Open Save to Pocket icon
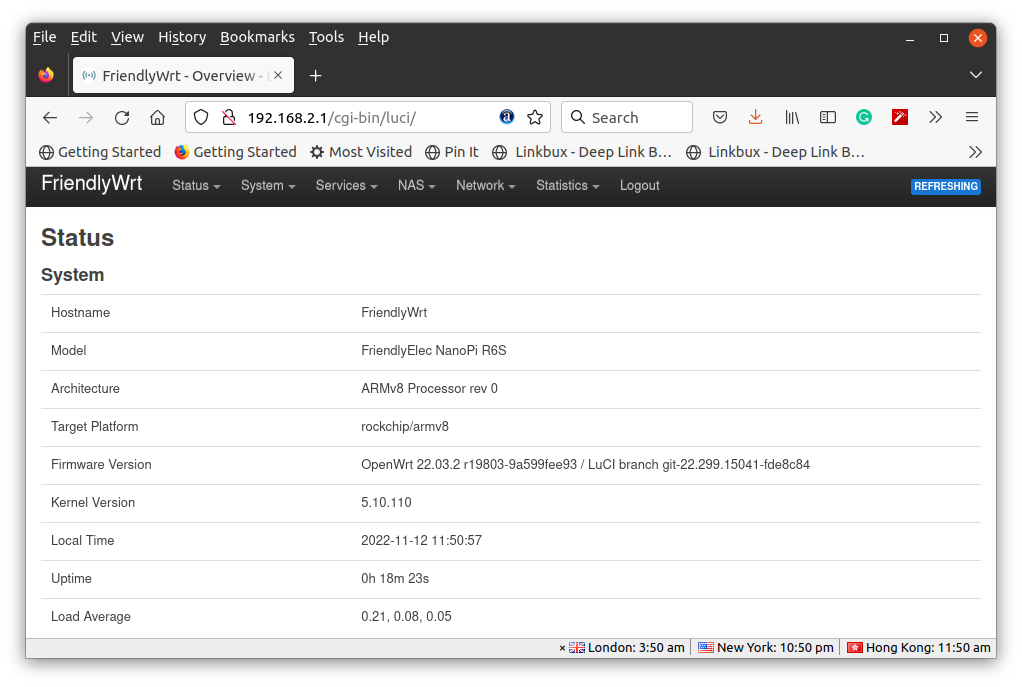This screenshot has width=1022, height=687. [720, 117]
